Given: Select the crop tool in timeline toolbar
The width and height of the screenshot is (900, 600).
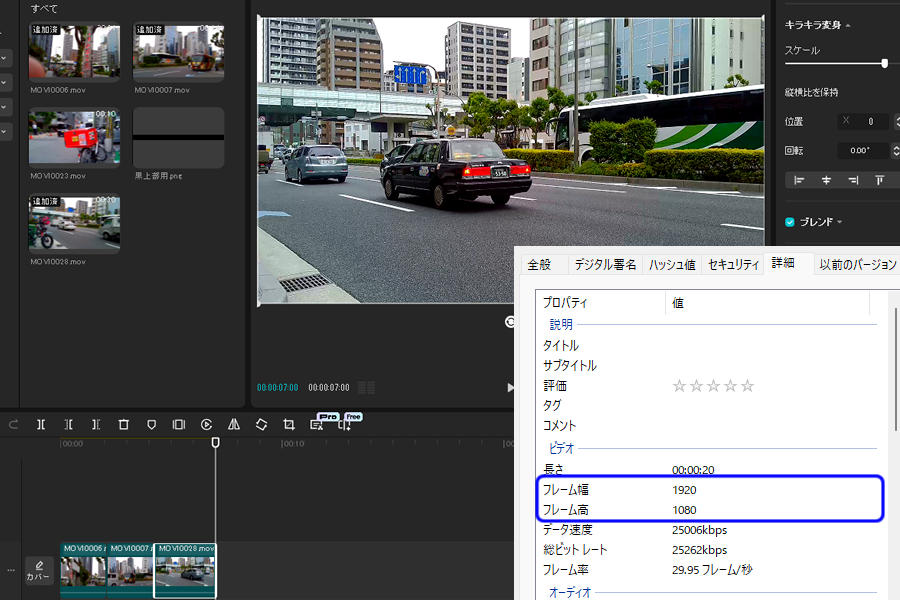Looking at the screenshot, I should pyautogui.click(x=288, y=424).
